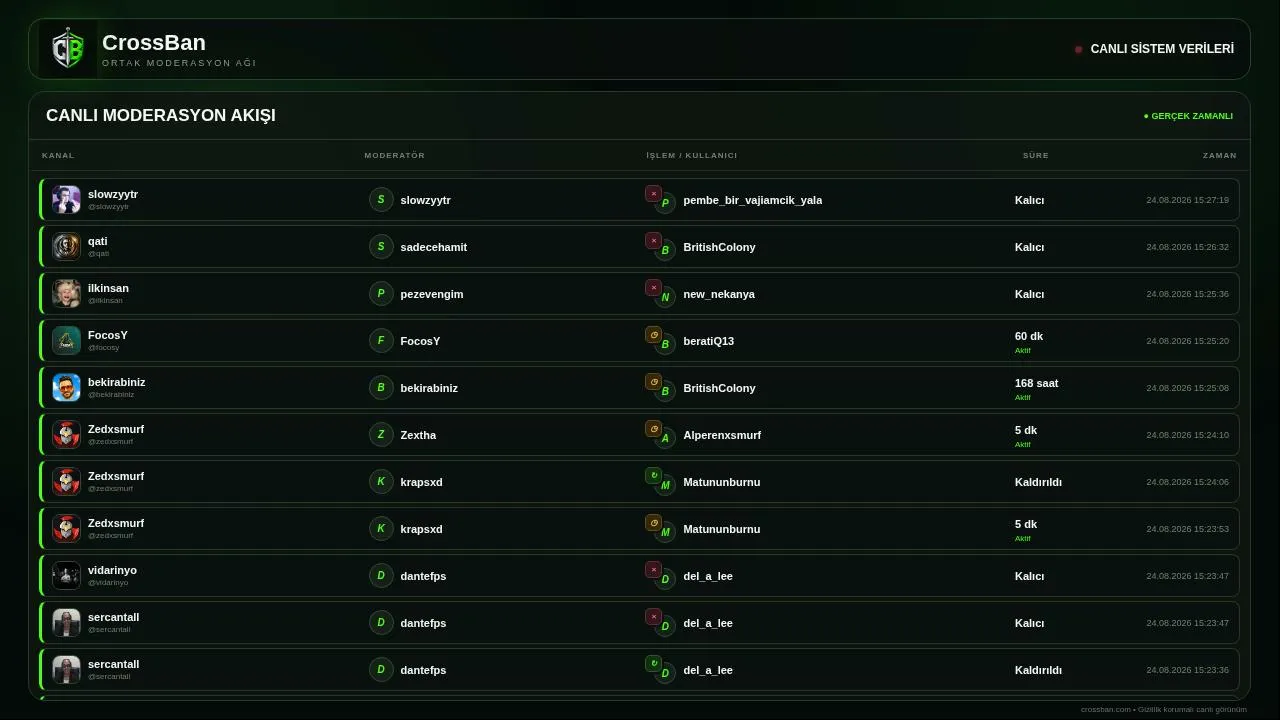Screen dimensions: 1280x720
Task: Click the CrossBan shield logo
Action: tap(68, 49)
